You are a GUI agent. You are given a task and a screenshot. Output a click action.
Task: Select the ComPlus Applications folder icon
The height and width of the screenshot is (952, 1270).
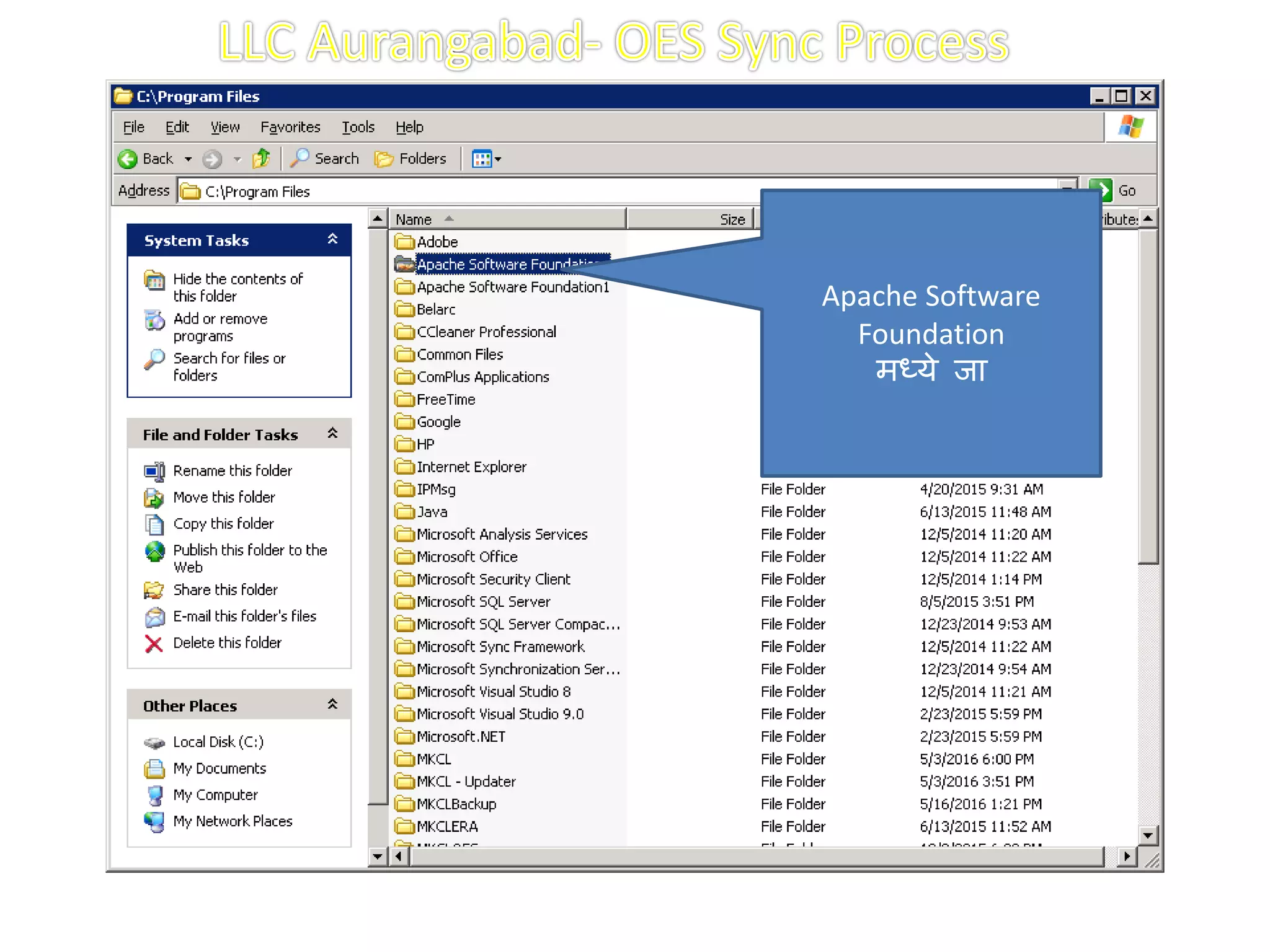coord(404,377)
